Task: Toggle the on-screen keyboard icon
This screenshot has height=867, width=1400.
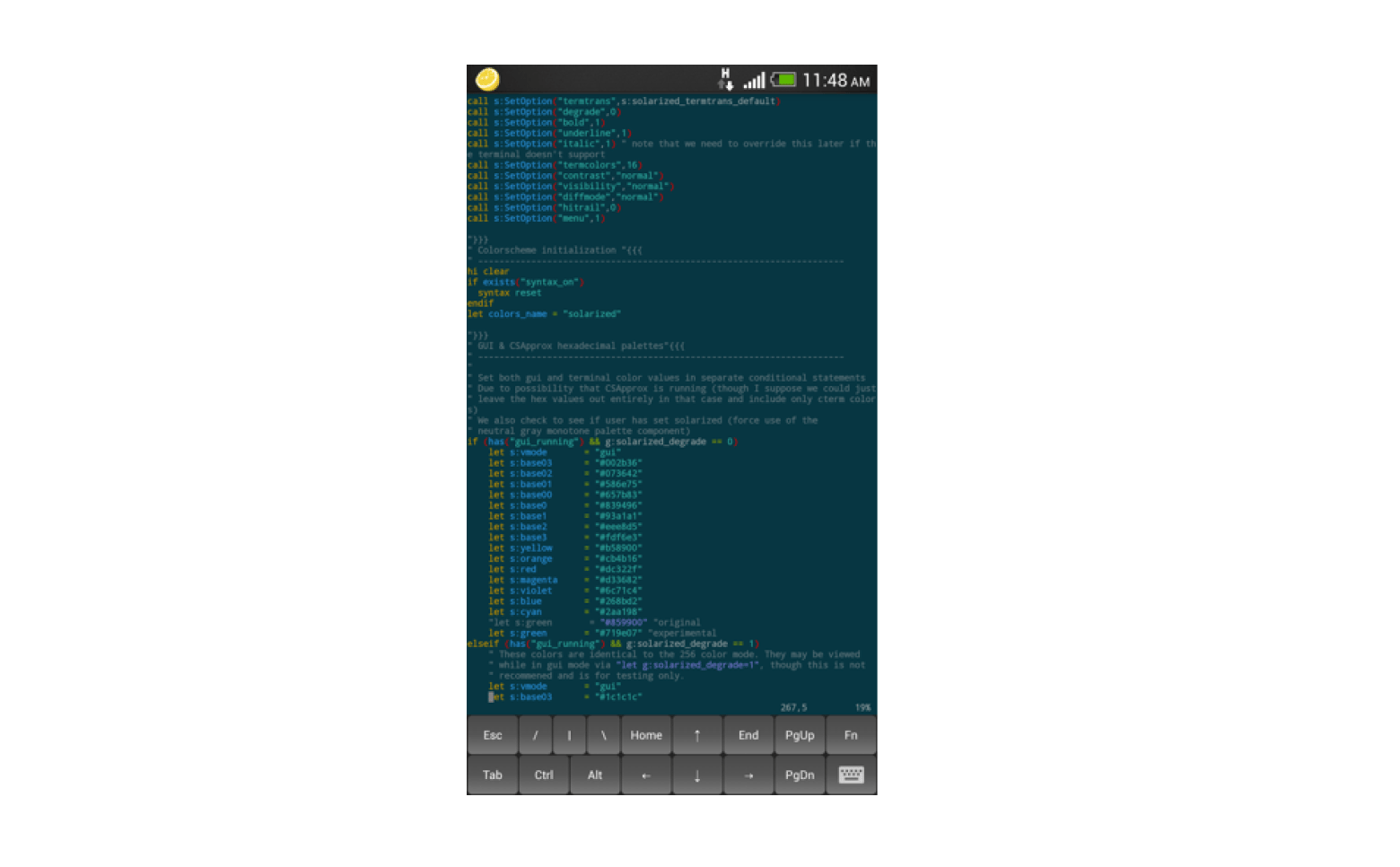Action: pyautogui.click(x=850, y=775)
